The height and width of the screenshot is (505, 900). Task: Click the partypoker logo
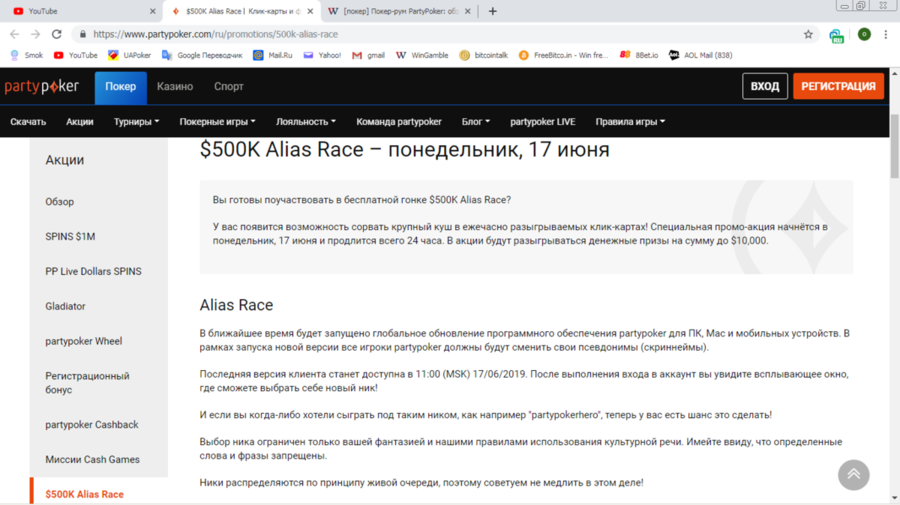click(42, 87)
